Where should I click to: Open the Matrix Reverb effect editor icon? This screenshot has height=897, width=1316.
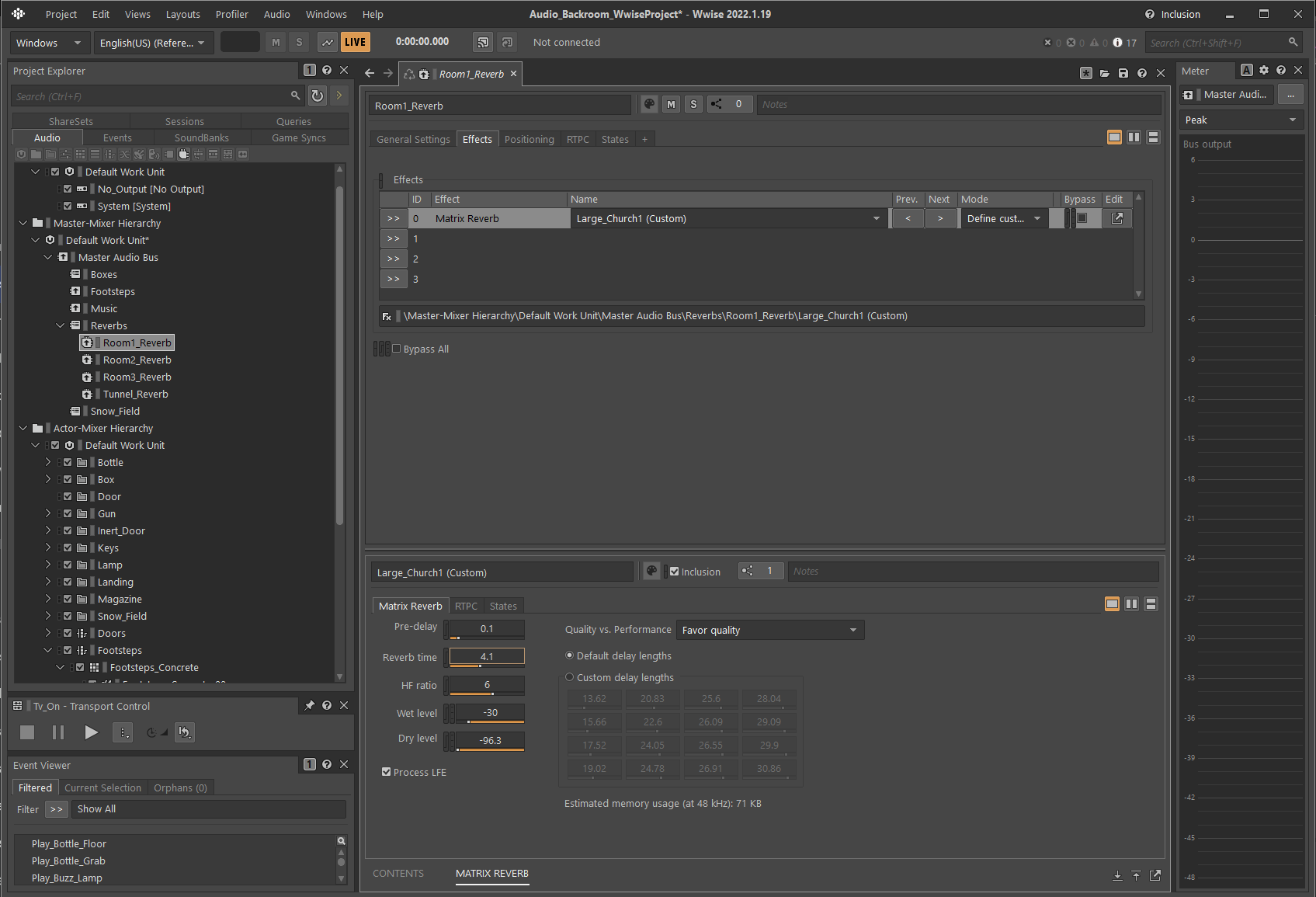(x=1116, y=219)
